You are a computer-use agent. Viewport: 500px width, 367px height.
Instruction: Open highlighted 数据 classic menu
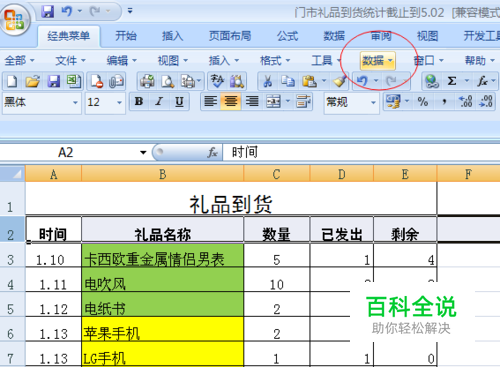(x=378, y=61)
